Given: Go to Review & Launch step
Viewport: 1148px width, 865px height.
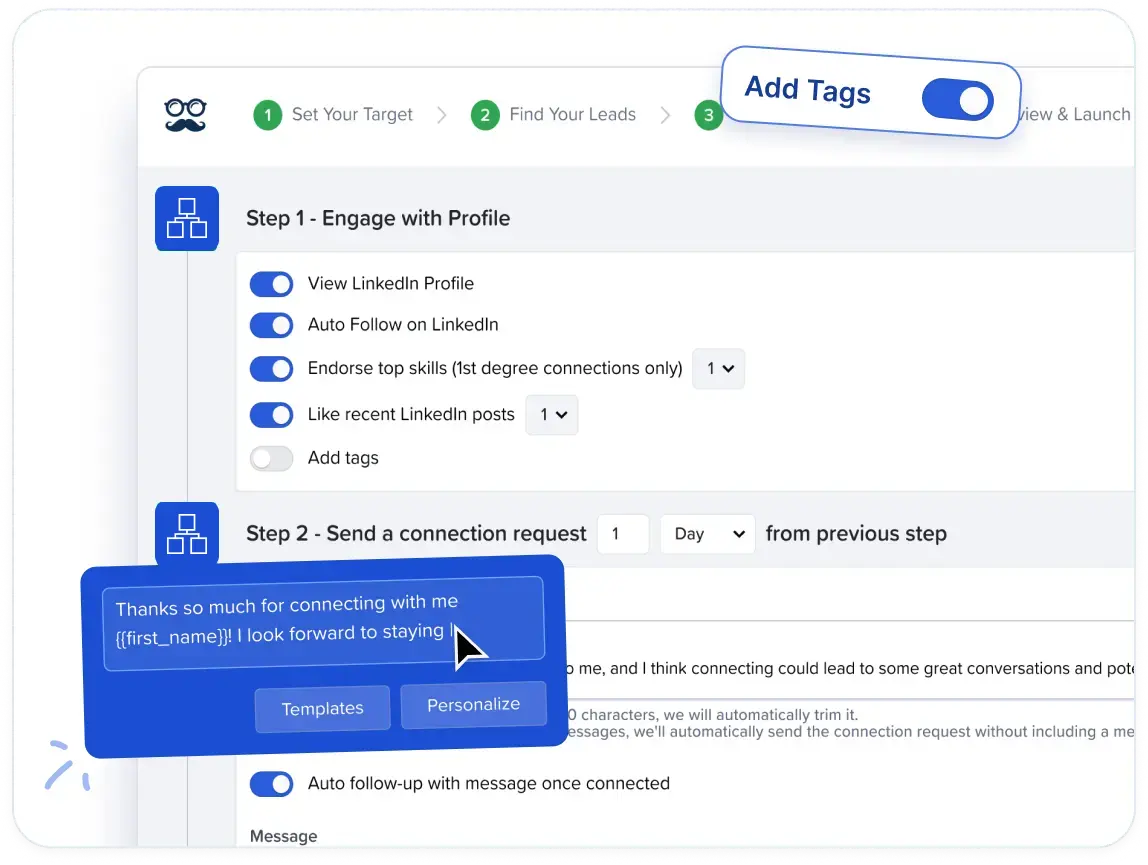Looking at the screenshot, I should tap(1076, 114).
